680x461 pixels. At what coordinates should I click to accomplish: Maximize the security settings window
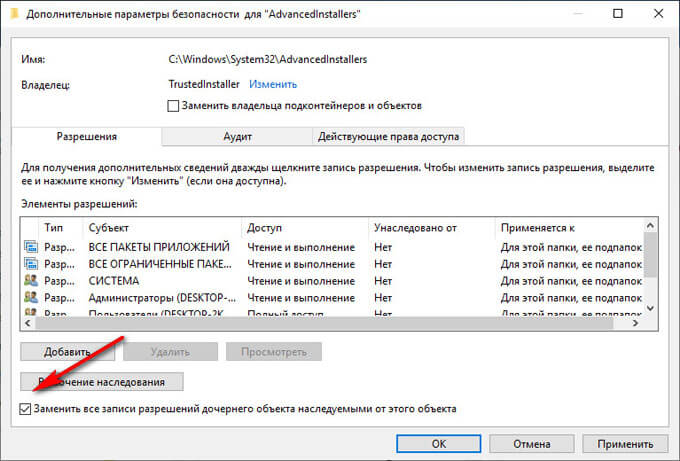pos(618,13)
